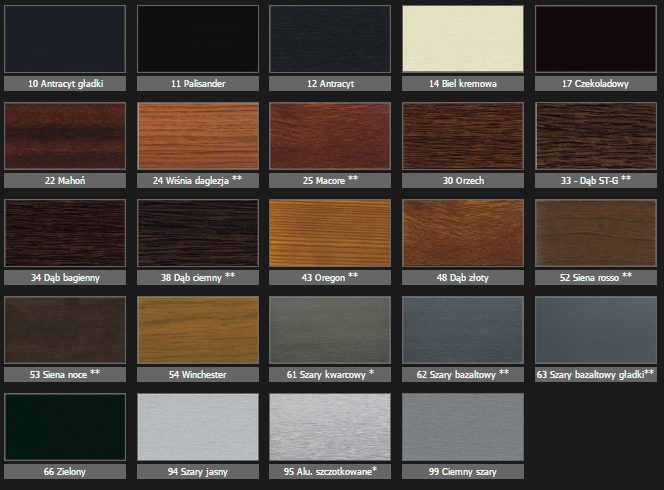Image resolution: width=664 pixels, height=490 pixels.
Task: Choose the 24 Wiśnia daglezja wood sample
Action: pyautogui.click(x=198, y=137)
